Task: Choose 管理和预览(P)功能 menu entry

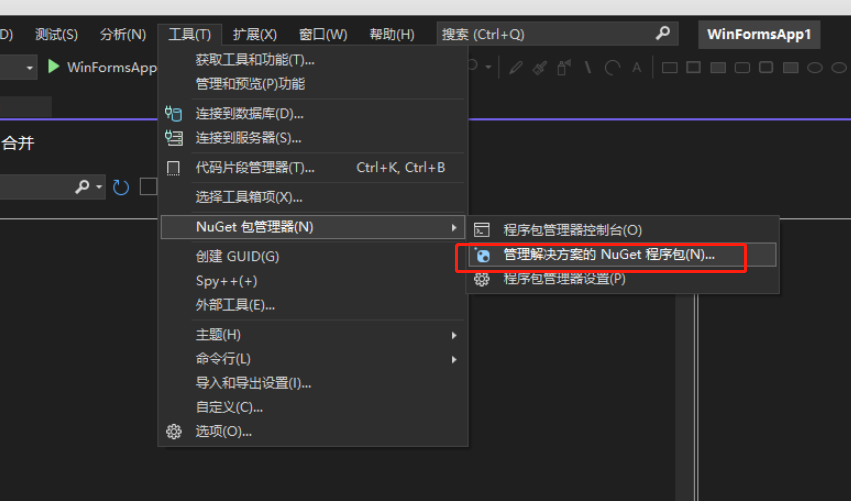Action: click(x=313, y=84)
